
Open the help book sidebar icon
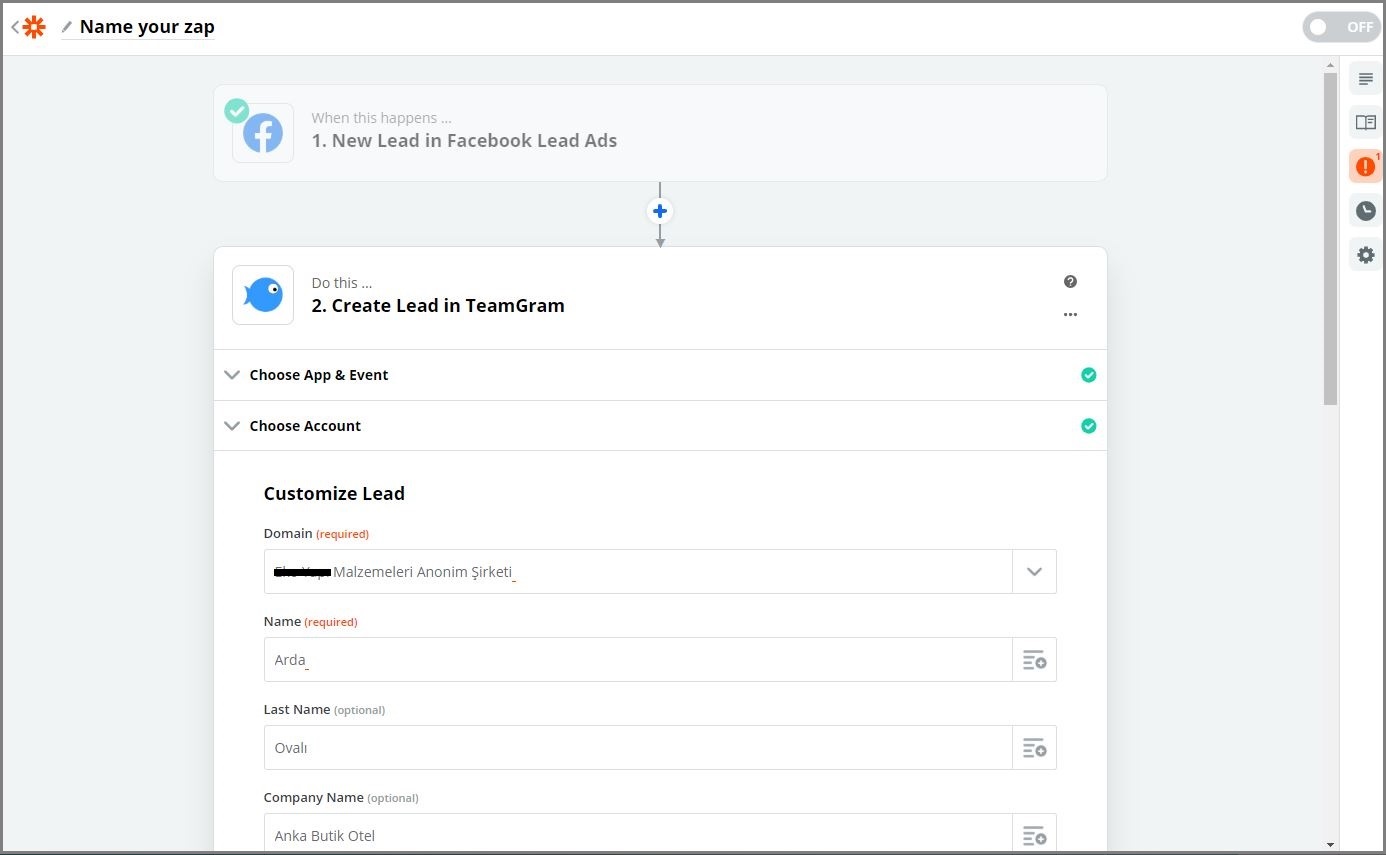(1365, 122)
